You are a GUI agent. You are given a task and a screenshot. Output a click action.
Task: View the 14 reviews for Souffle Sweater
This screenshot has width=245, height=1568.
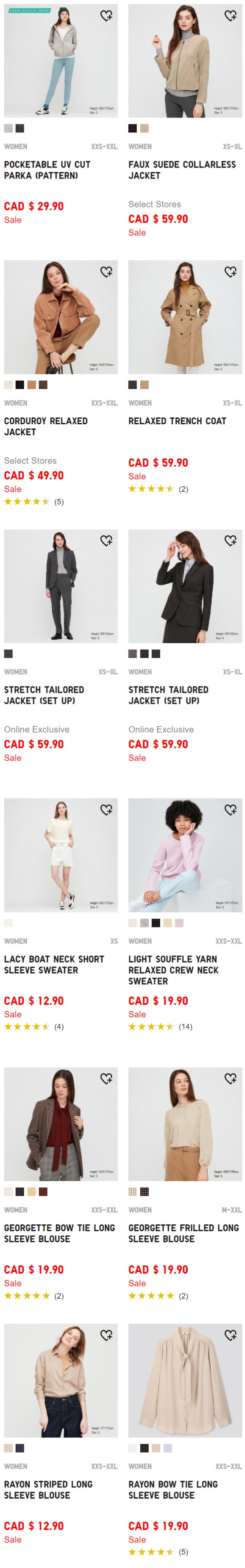pyautogui.click(x=185, y=1027)
